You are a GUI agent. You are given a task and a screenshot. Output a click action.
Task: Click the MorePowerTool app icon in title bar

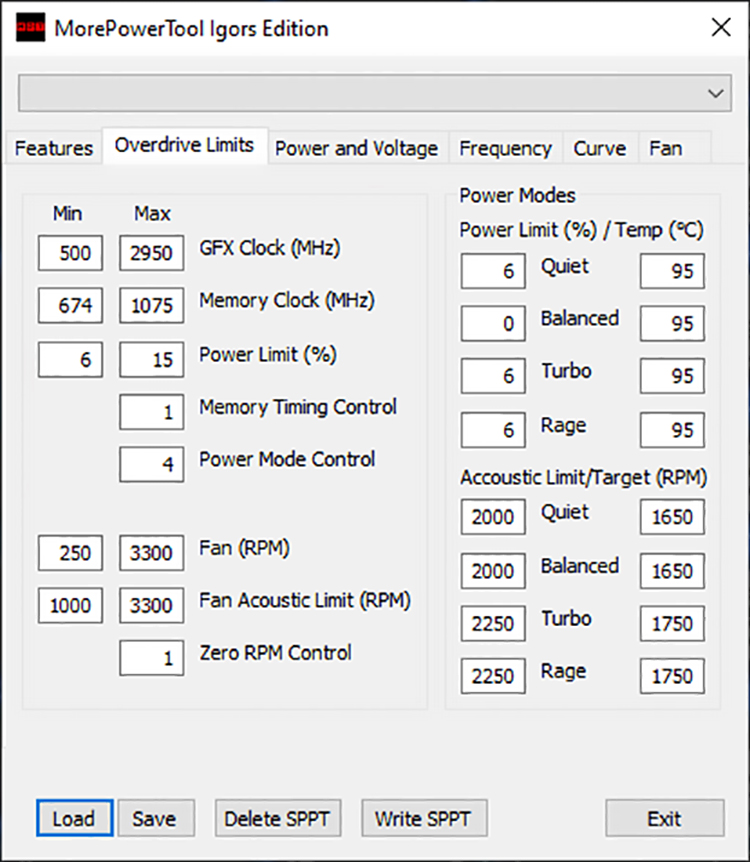pyautogui.click(x=30, y=27)
